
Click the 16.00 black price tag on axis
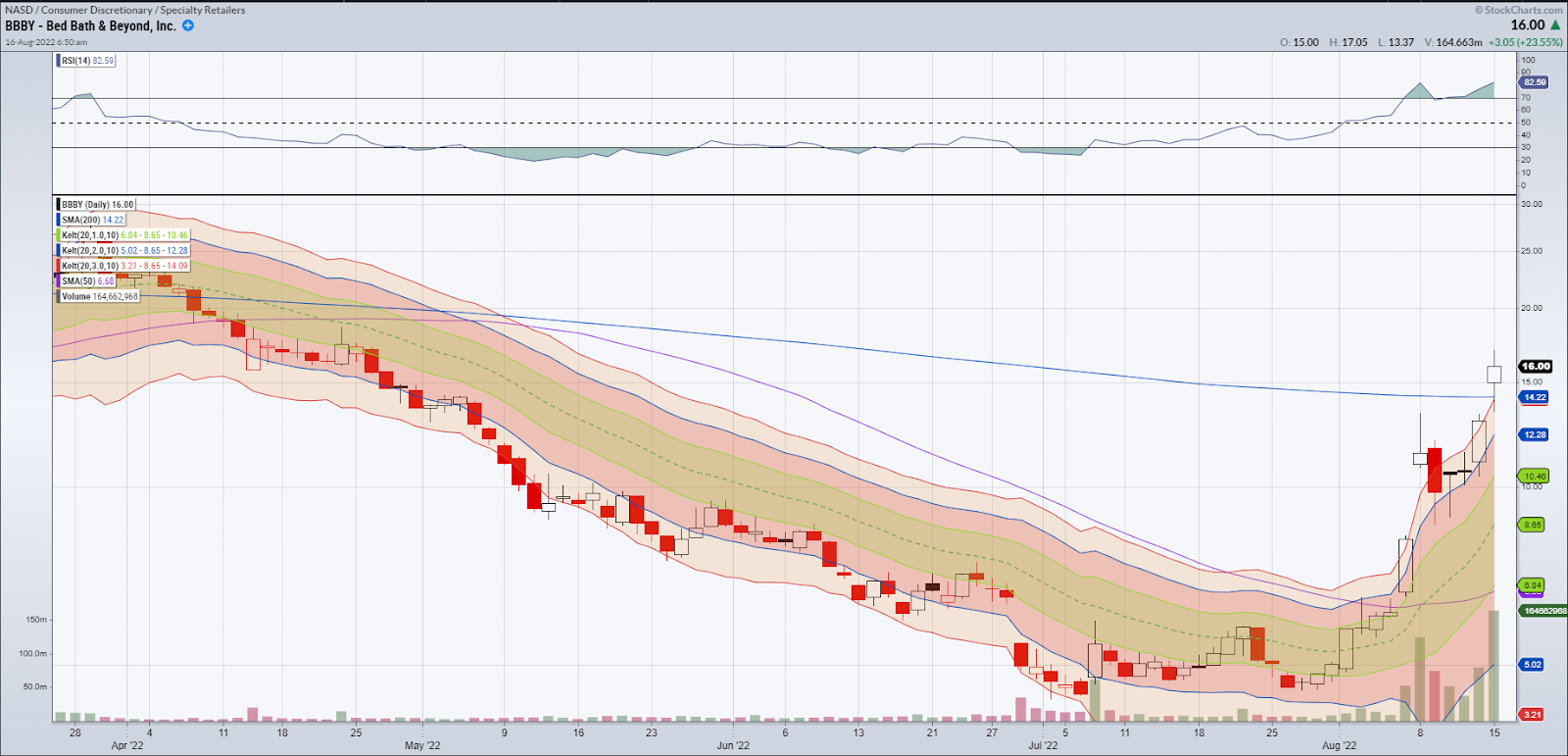click(x=1535, y=366)
